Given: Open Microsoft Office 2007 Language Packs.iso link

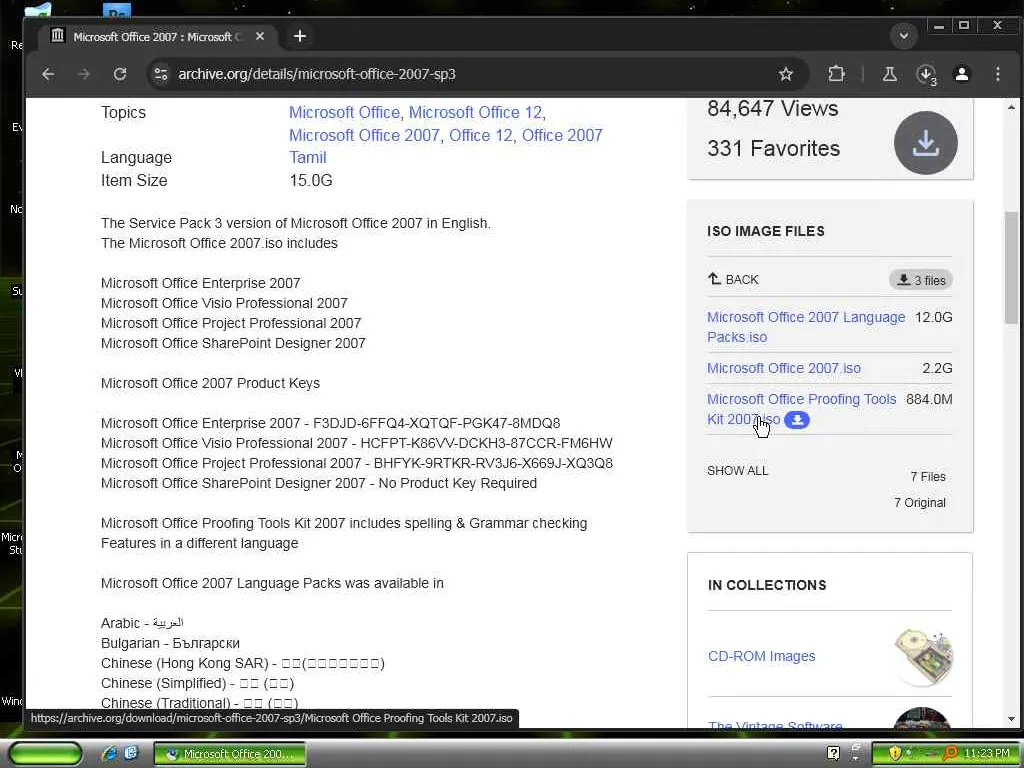Looking at the screenshot, I should [x=806, y=327].
